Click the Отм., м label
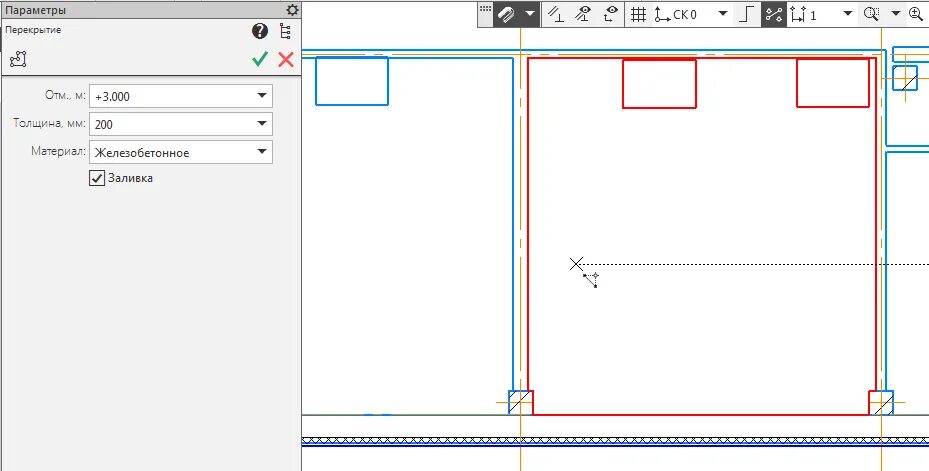 [65, 95]
